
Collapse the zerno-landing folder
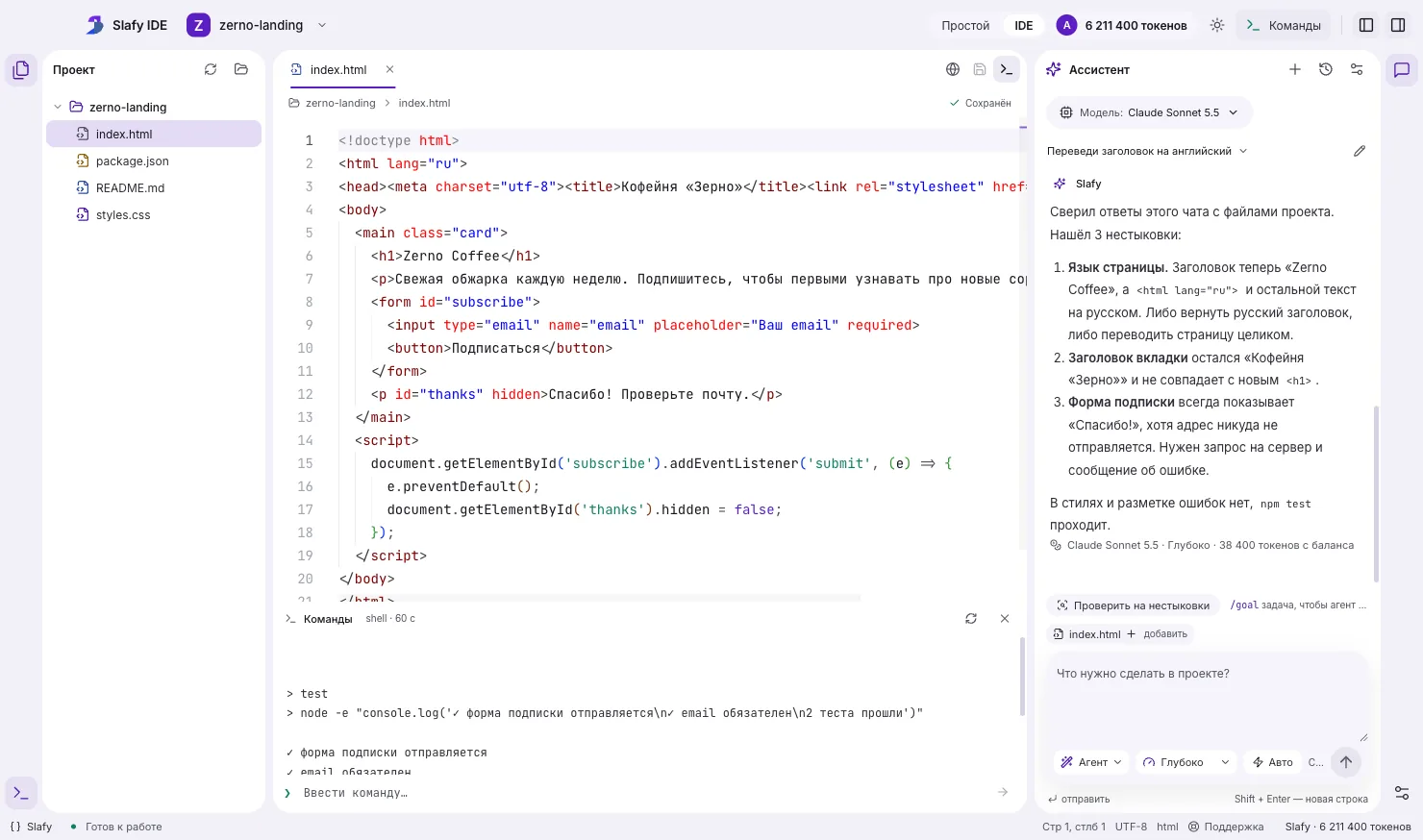point(58,107)
